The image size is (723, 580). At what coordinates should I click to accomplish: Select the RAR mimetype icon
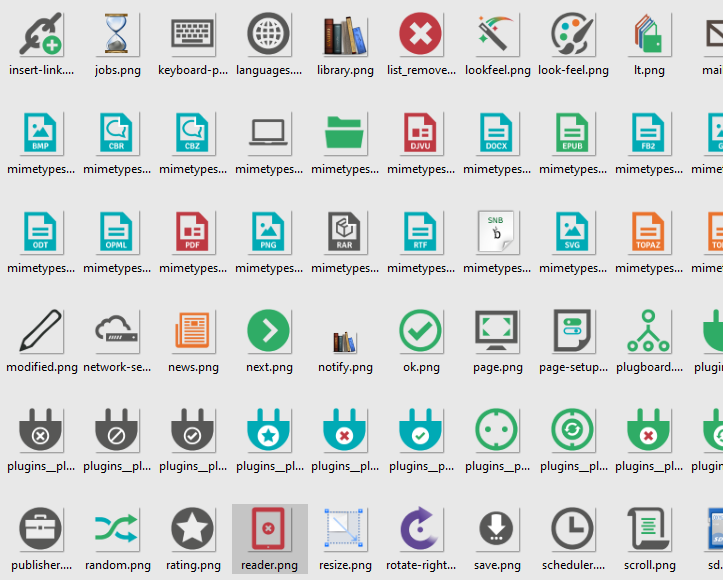[x=344, y=232]
